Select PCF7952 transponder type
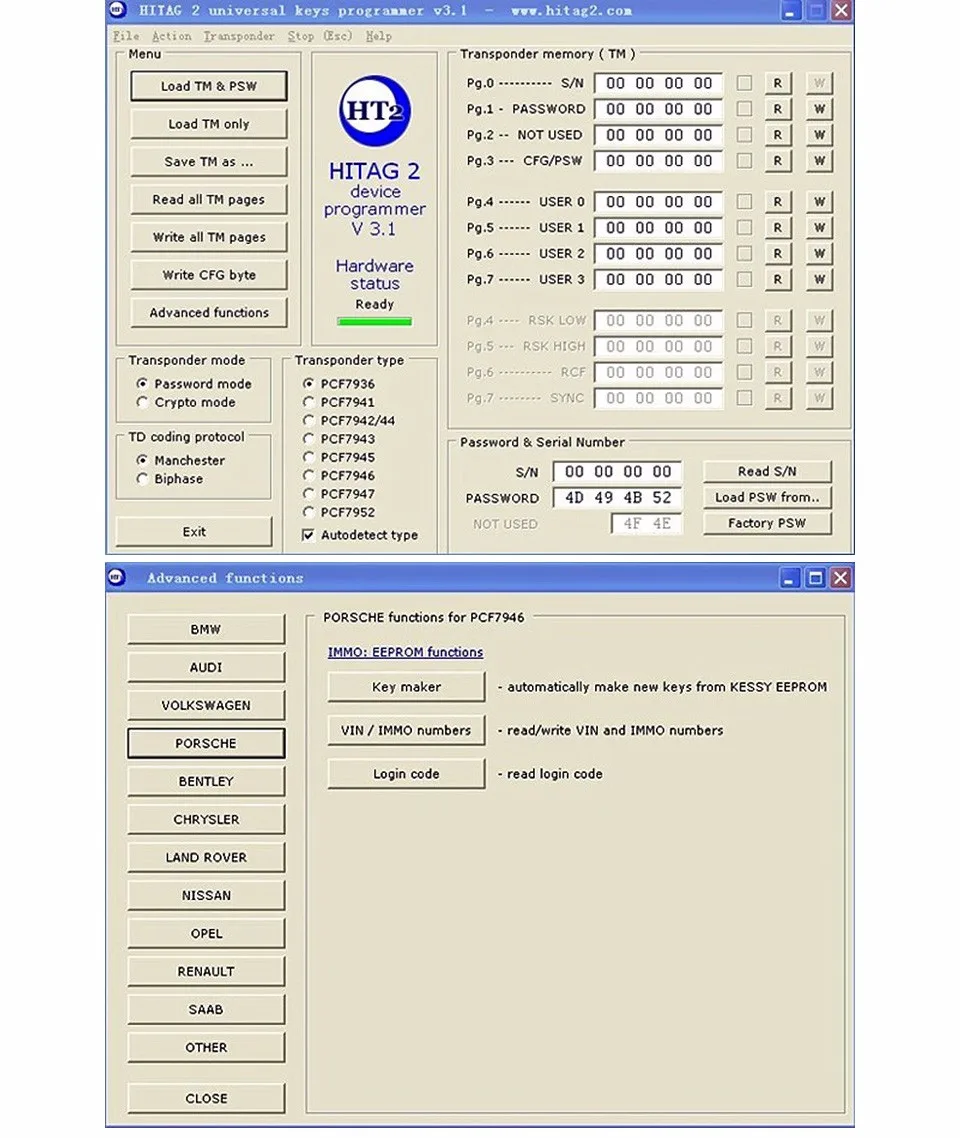 308,512
